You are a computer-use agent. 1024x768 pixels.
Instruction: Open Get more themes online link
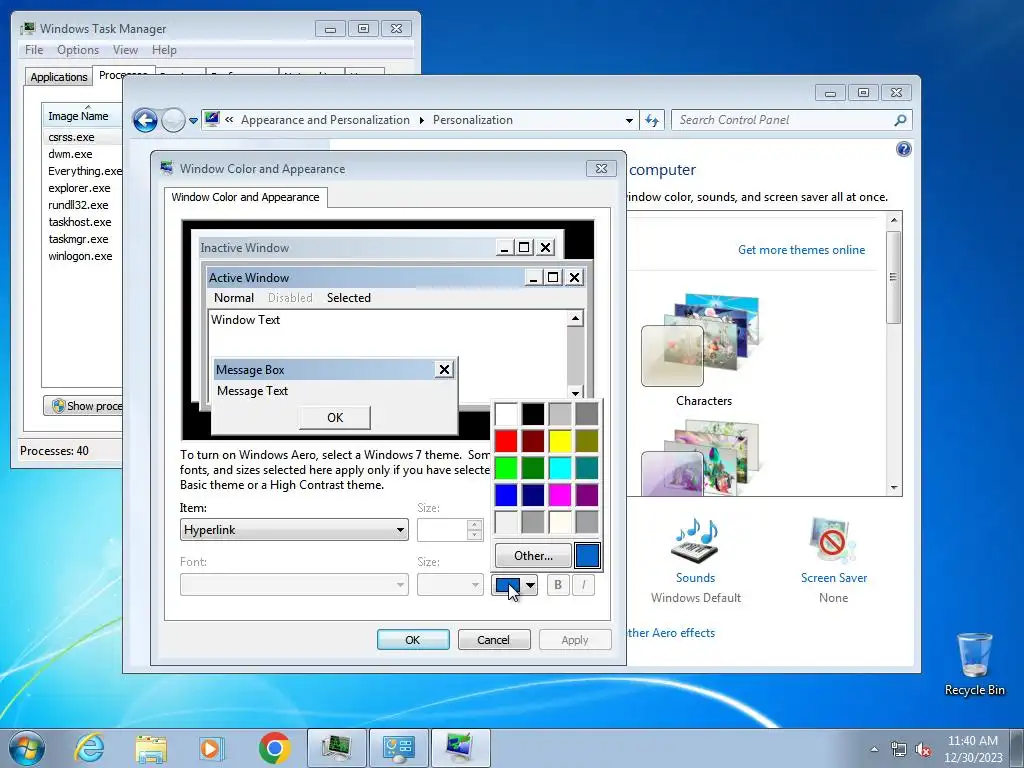point(801,249)
